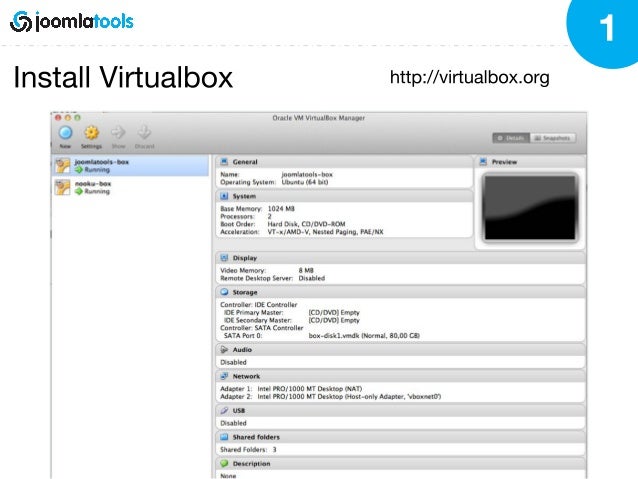This screenshot has width=638, height=479.
Task: Click 'box-disk1.vmdk (Normal, 80,00 GB)' entry
Action: (364, 336)
